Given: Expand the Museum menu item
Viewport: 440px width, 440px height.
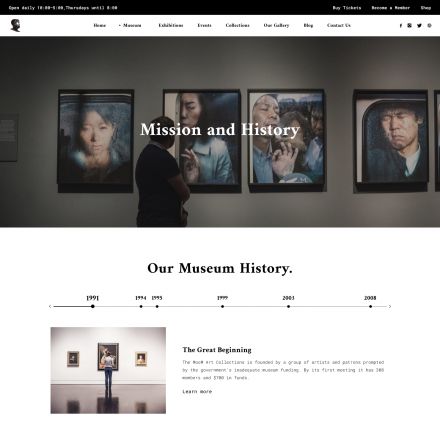Looking at the screenshot, I should 130,25.
